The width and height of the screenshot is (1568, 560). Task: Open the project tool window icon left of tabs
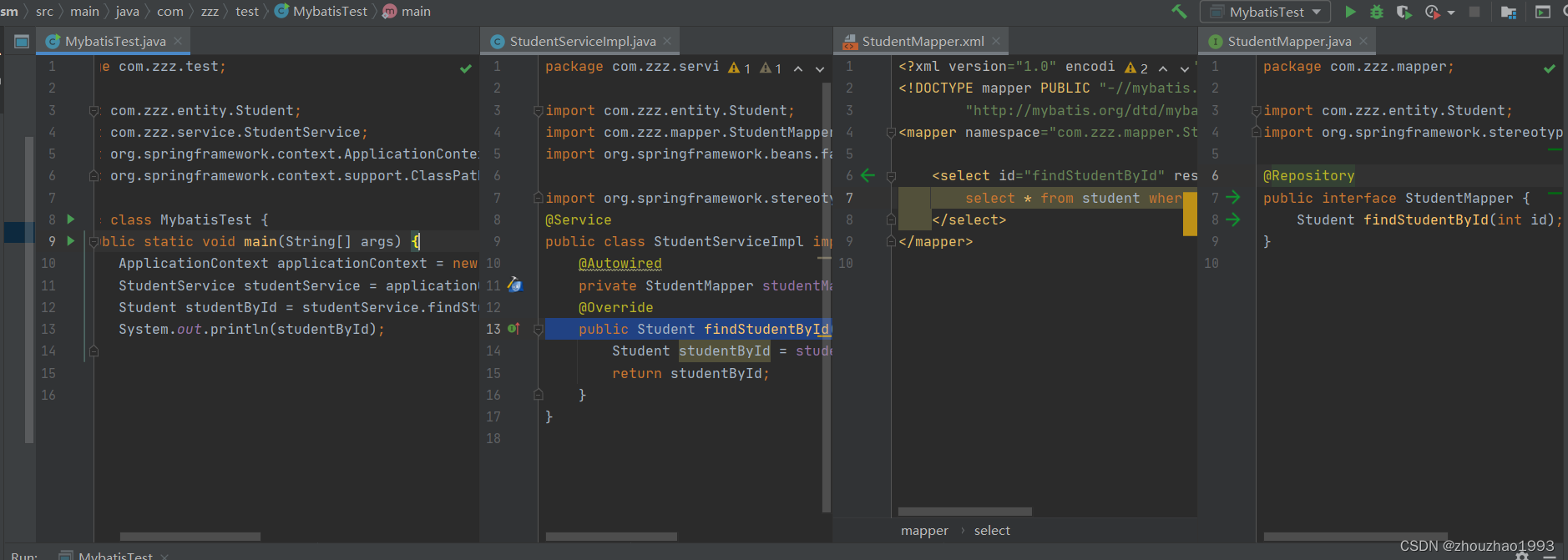(x=22, y=41)
